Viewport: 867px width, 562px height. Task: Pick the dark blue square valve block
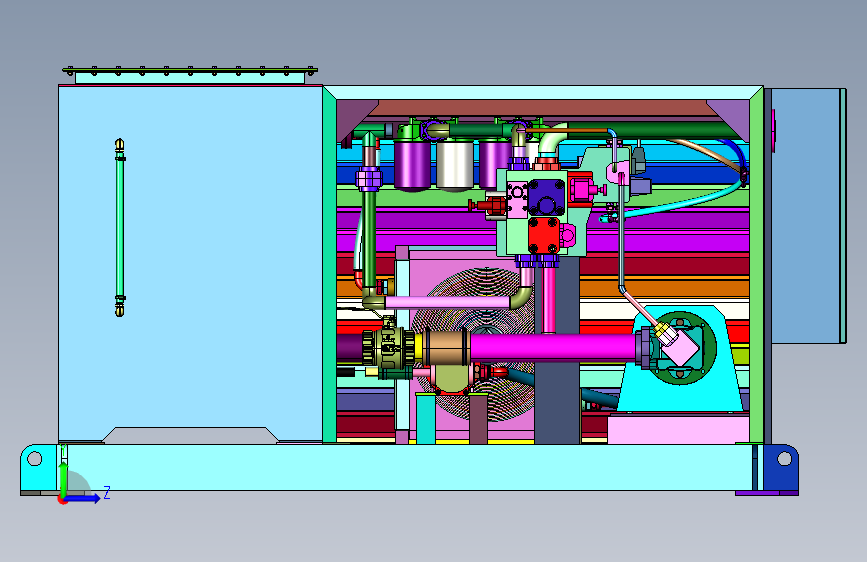(546, 197)
